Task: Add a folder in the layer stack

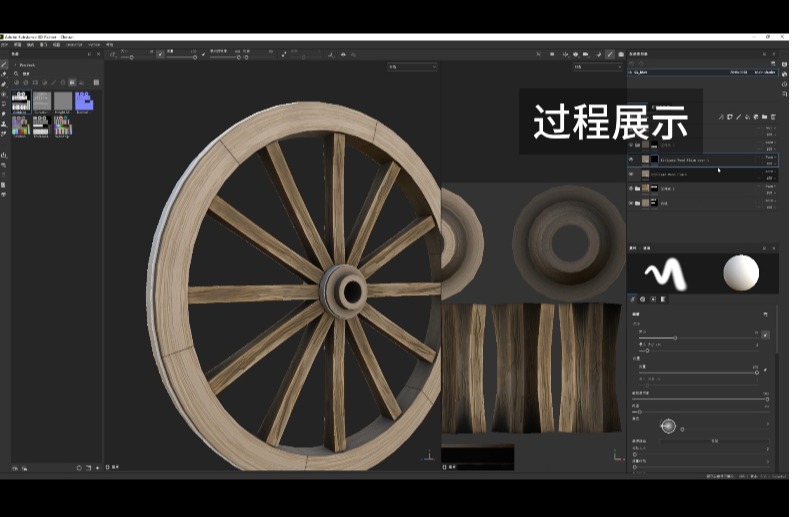Action: coord(765,117)
